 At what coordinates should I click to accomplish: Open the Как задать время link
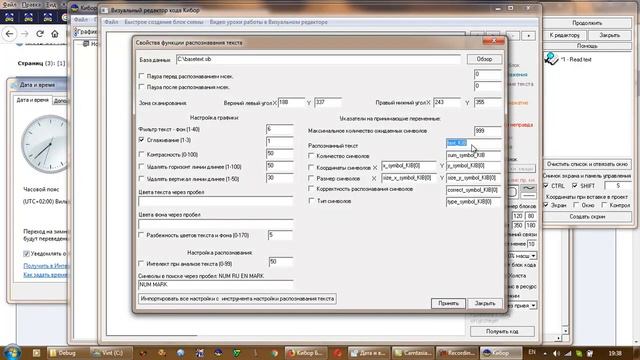click(x=45, y=275)
